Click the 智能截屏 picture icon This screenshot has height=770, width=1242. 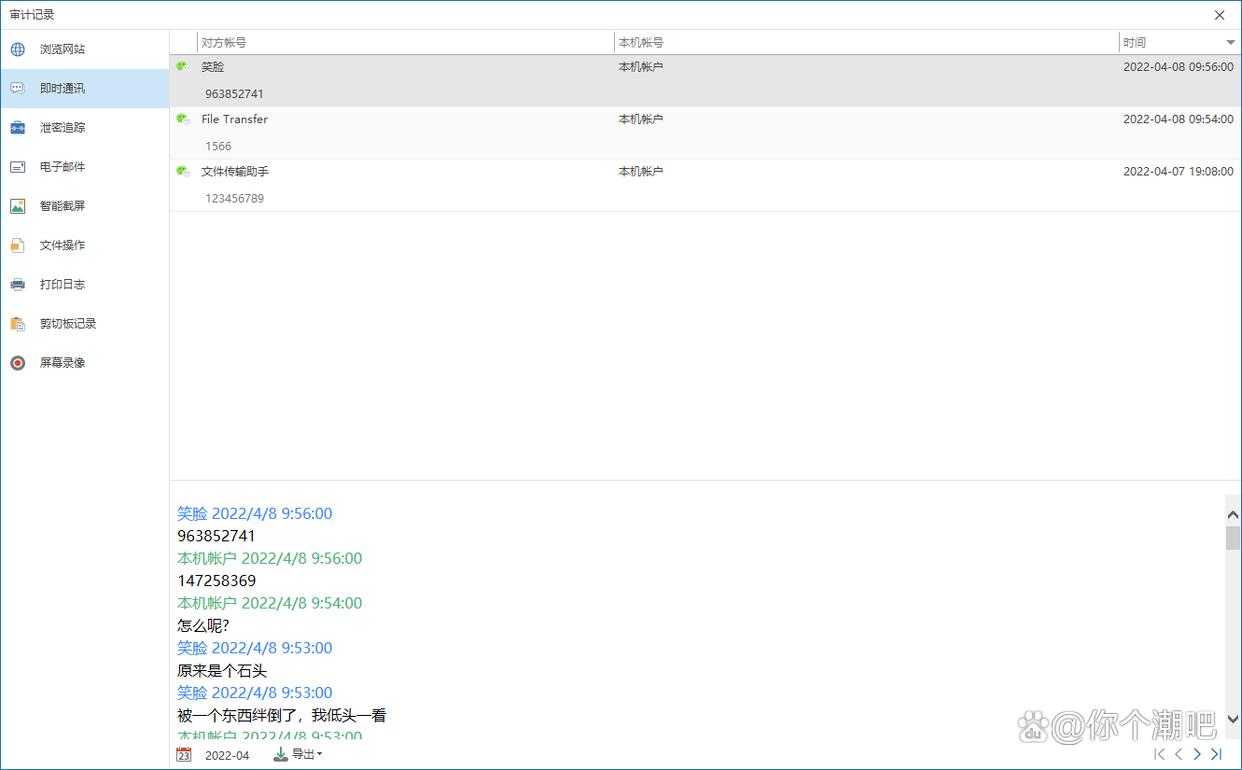(18, 206)
